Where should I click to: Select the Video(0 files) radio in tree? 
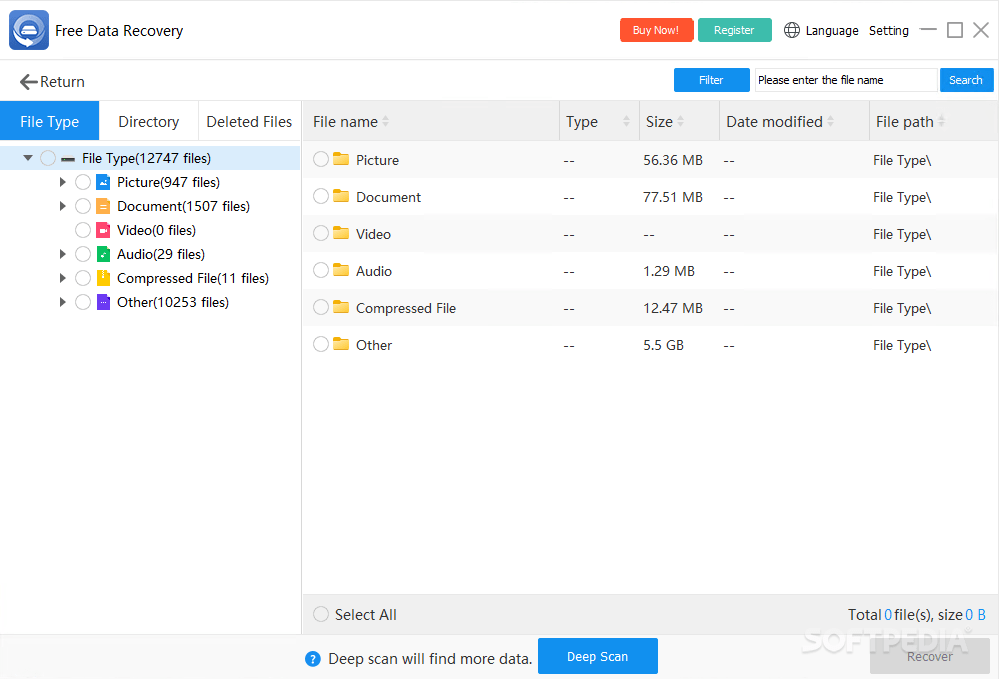[83, 230]
